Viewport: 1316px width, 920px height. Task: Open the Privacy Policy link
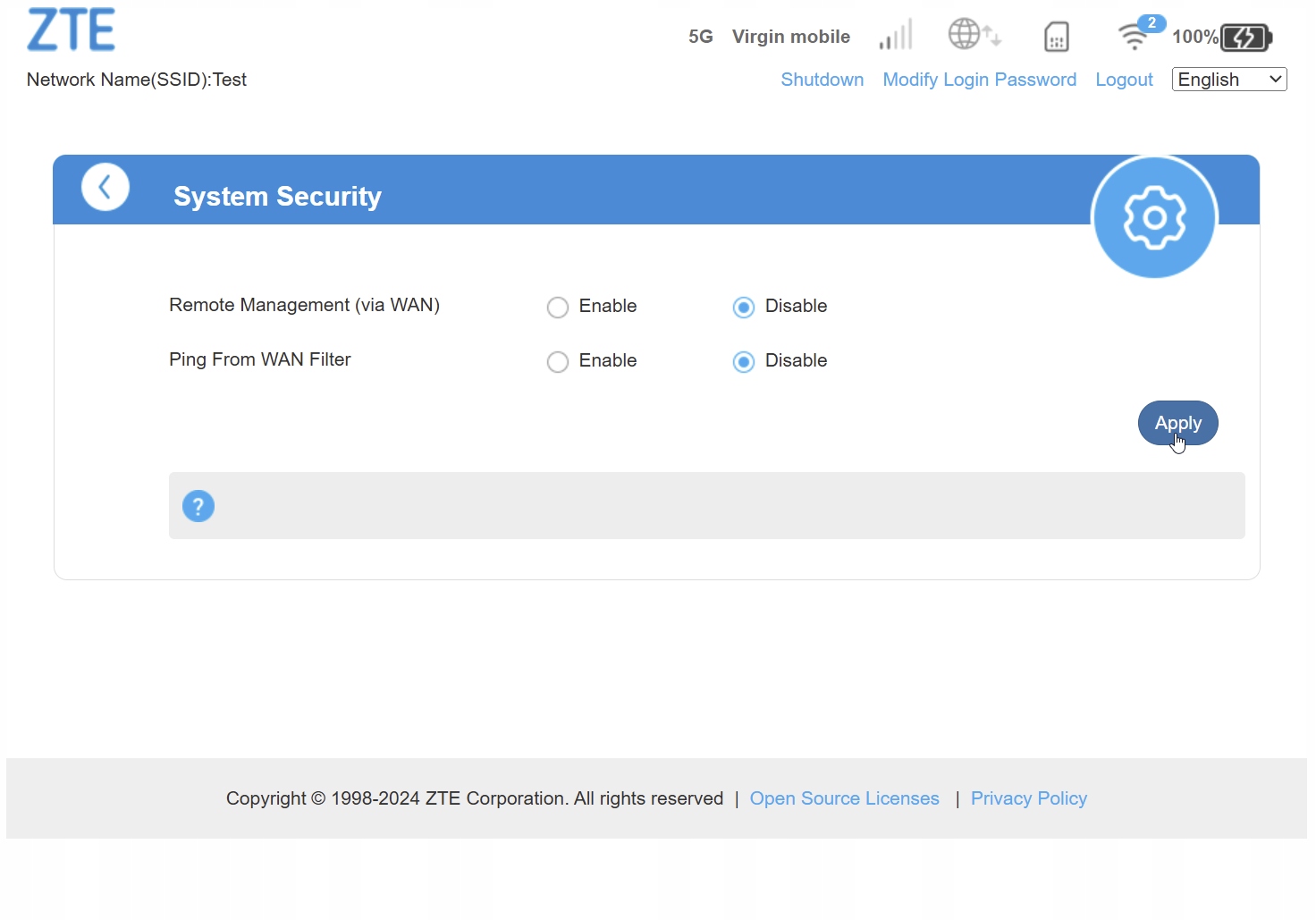(1028, 798)
